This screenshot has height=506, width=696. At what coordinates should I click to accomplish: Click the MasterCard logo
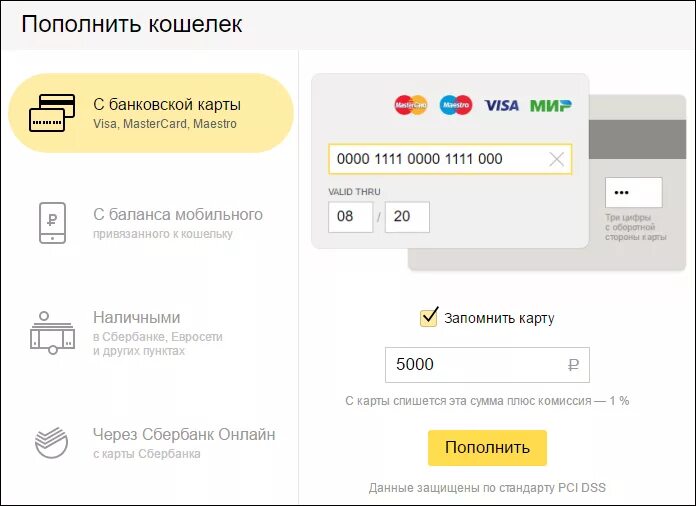tap(410, 105)
